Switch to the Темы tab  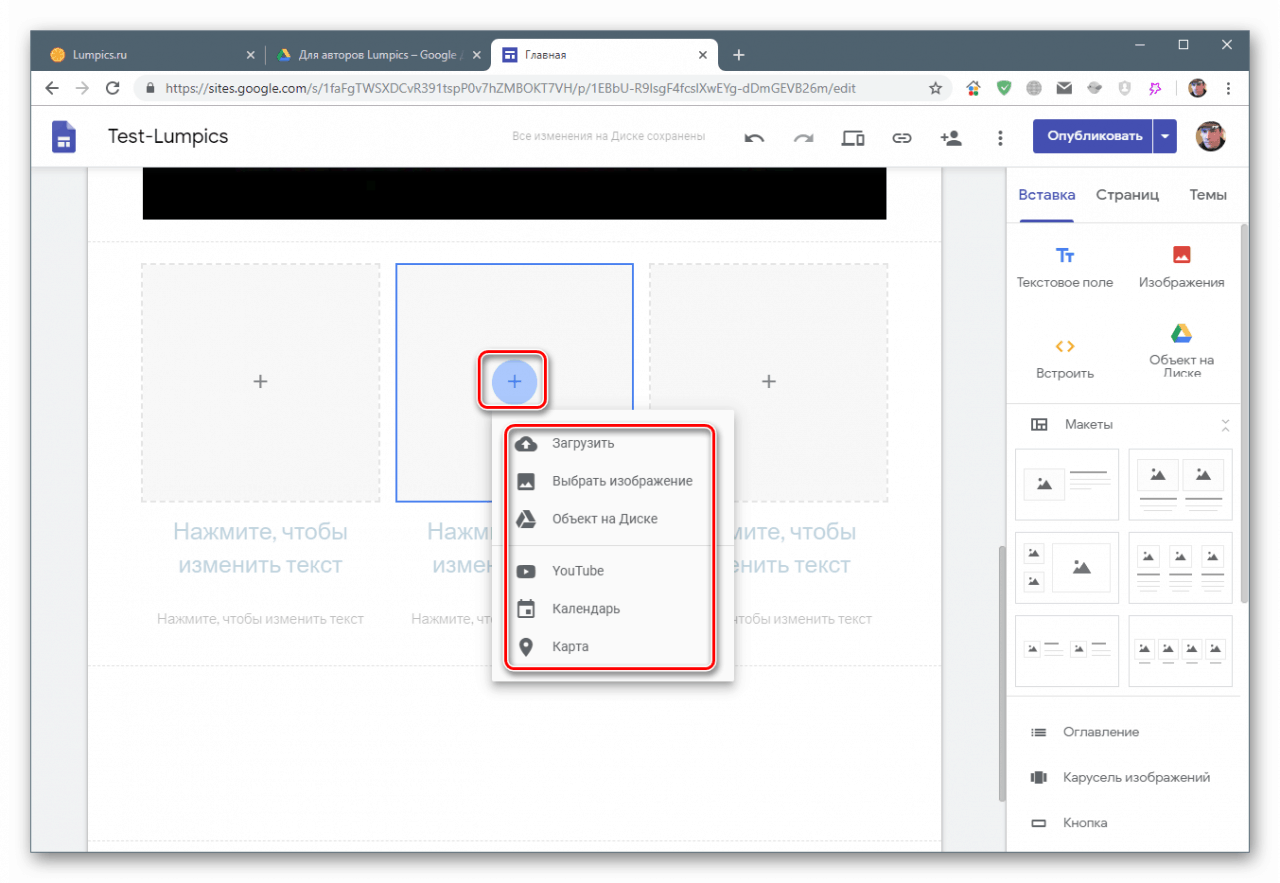[x=1208, y=195]
